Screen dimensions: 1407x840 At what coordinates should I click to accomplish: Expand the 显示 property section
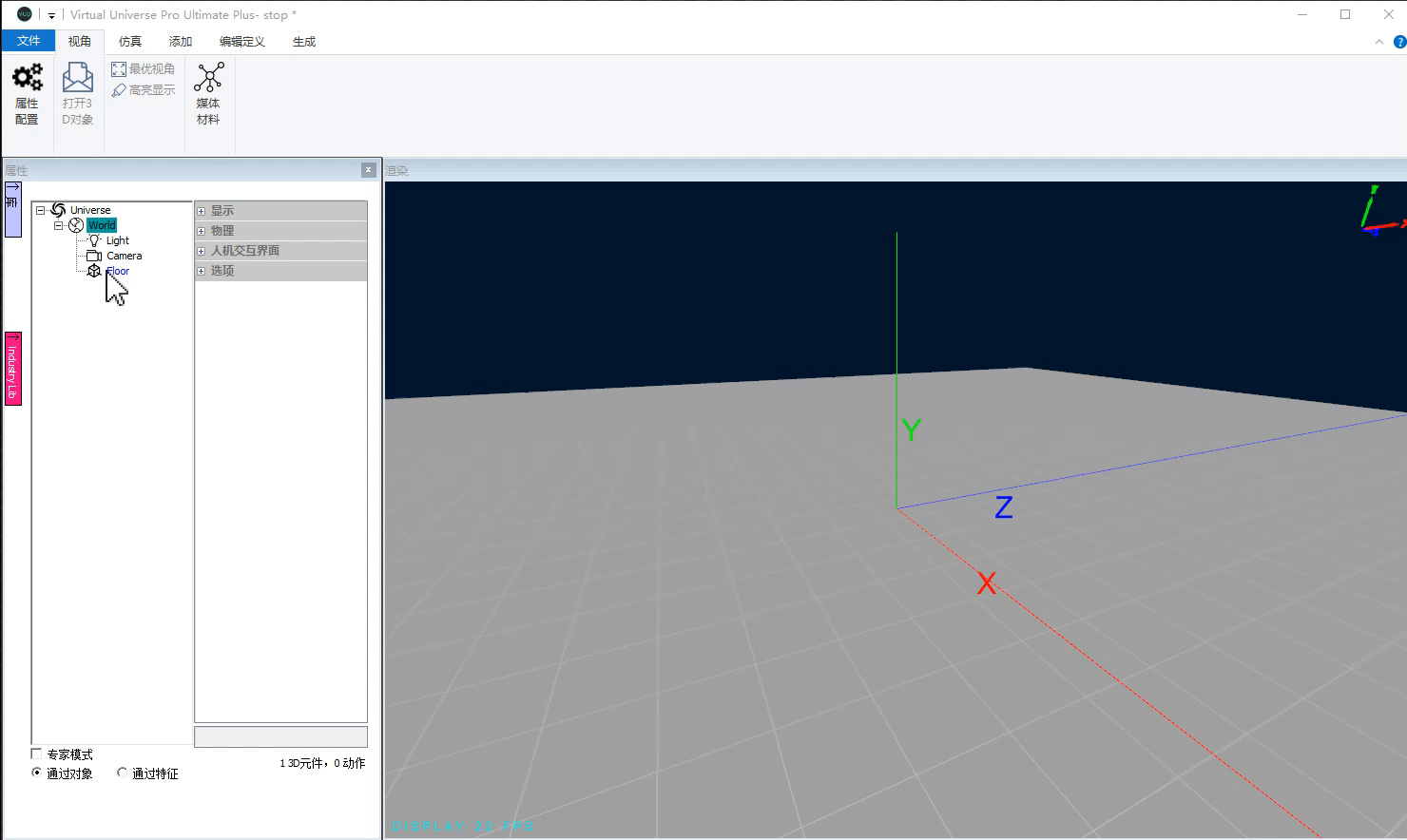pyautogui.click(x=202, y=211)
